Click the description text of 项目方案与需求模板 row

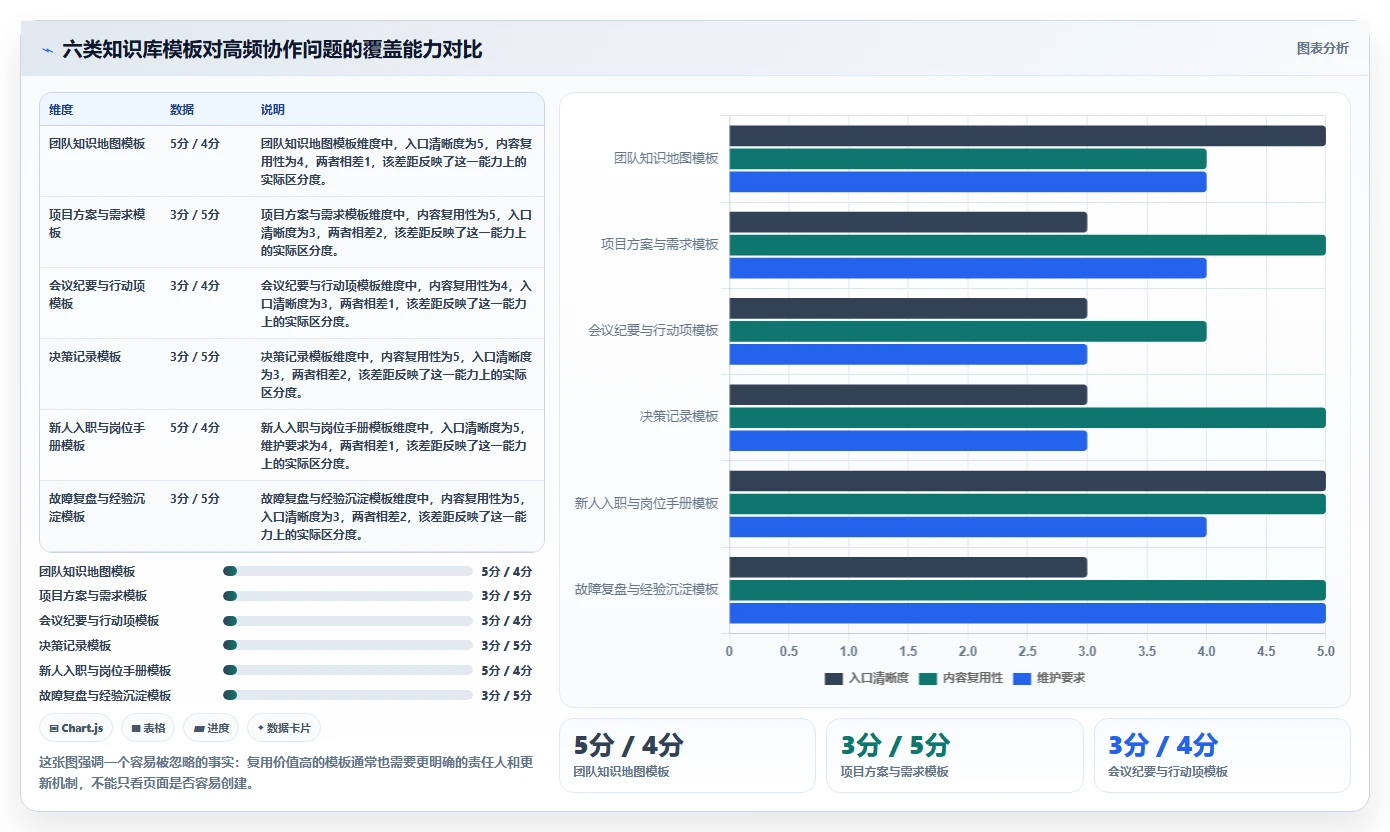[397, 232]
